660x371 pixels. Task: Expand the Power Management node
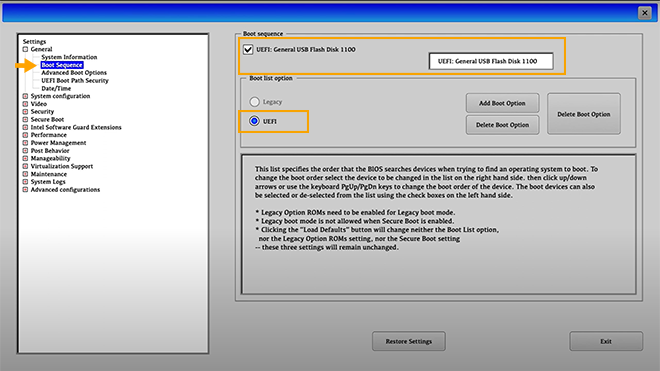pos(25,143)
